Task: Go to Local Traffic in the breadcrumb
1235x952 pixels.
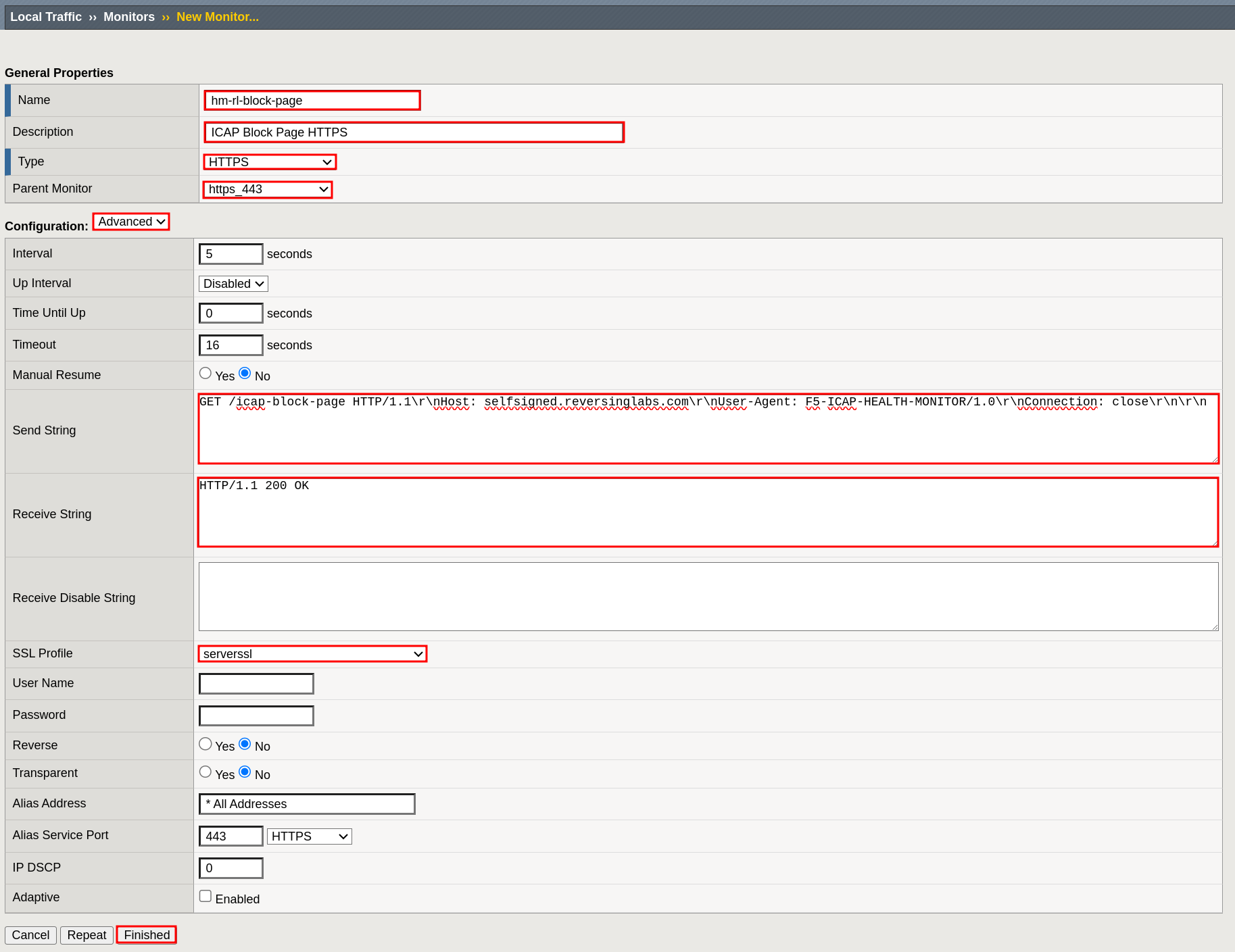Action: (x=46, y=17)
